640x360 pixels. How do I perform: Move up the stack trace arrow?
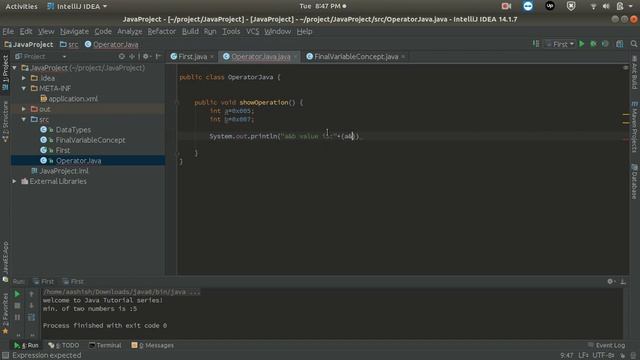(x=31, y=294)
